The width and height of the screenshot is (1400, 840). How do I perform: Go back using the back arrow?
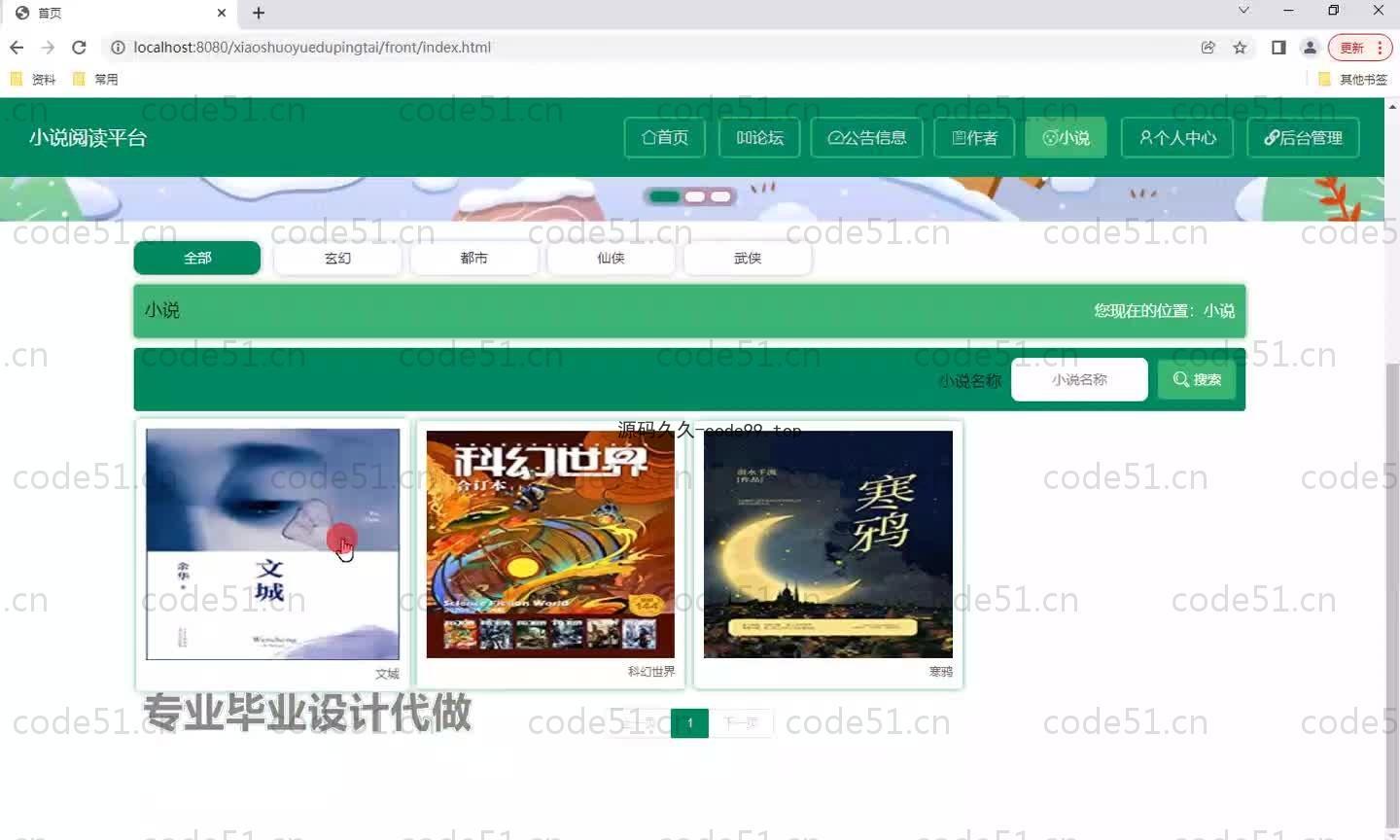17,47
